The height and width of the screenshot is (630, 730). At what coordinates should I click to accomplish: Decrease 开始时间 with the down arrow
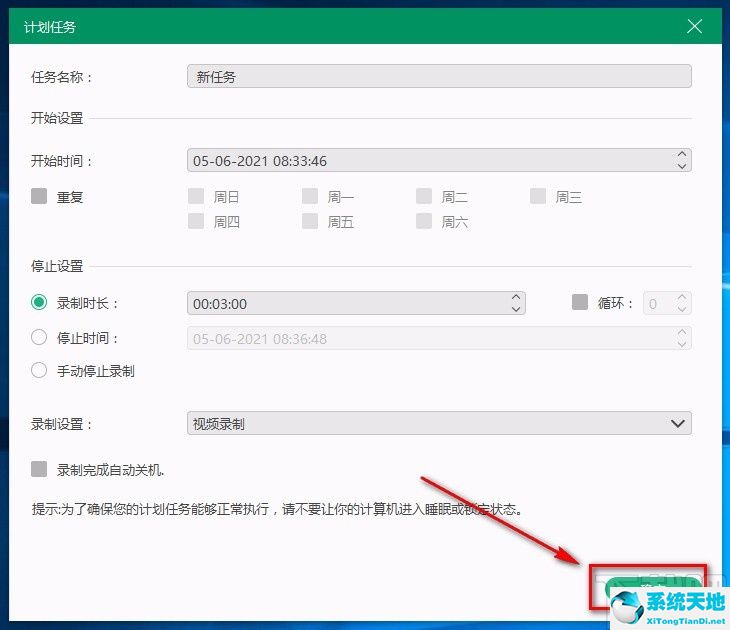(682, 166)
